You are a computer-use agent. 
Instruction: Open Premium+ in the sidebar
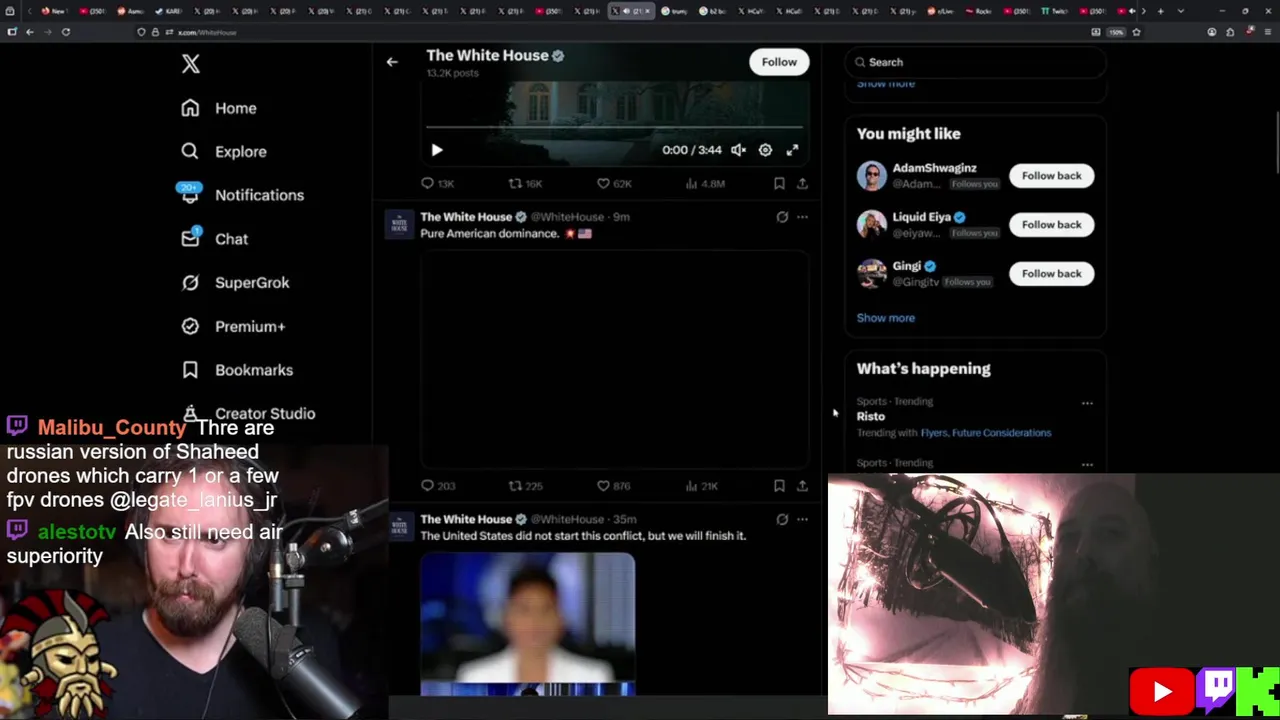(x=233, y=326)
